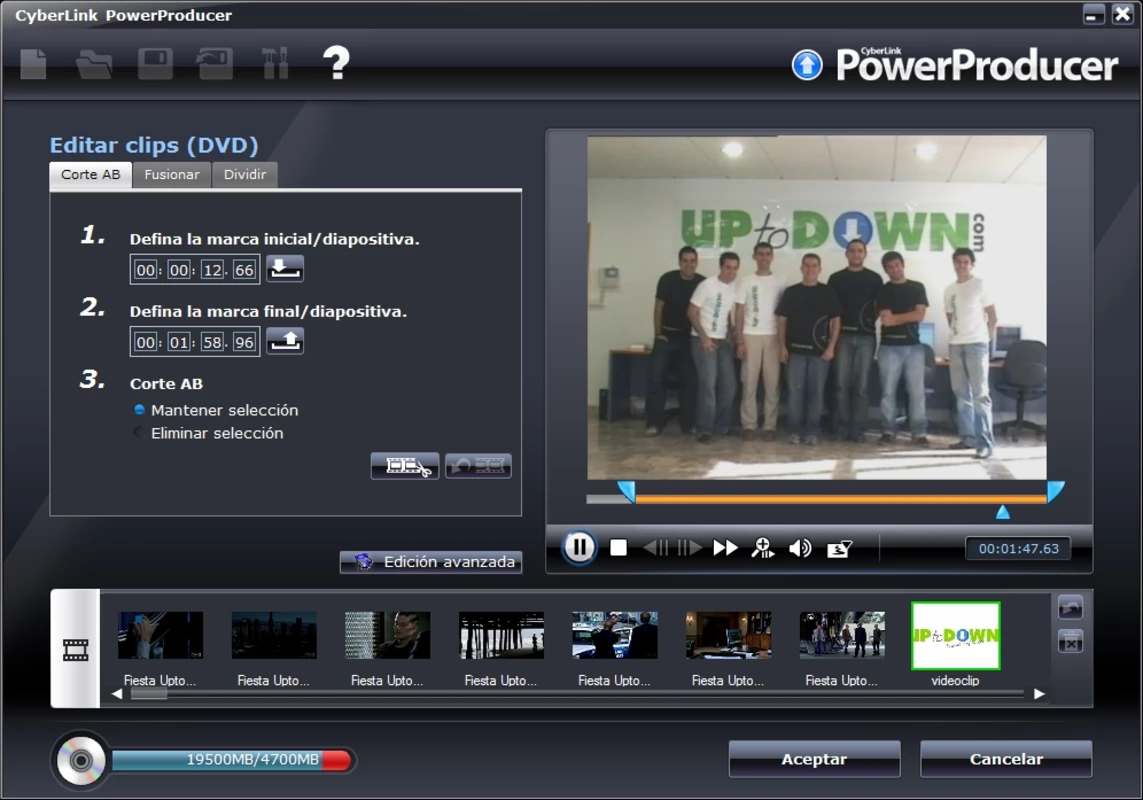Click the frames field showing 66
This screenshot has height=800, width=1143.
(x=244, y=270)
